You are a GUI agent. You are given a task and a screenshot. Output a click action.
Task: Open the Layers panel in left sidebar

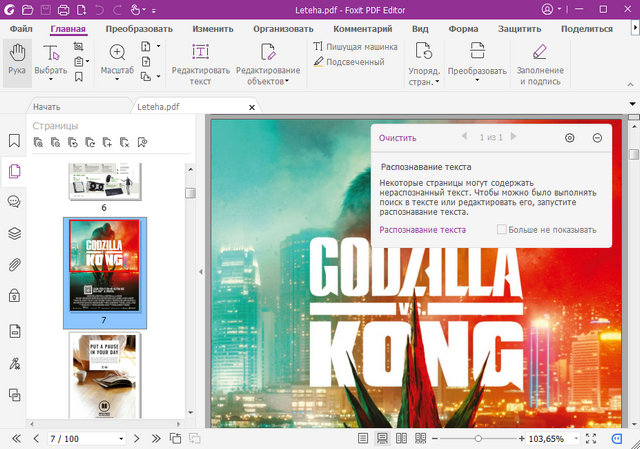click(x=14, y=233)
